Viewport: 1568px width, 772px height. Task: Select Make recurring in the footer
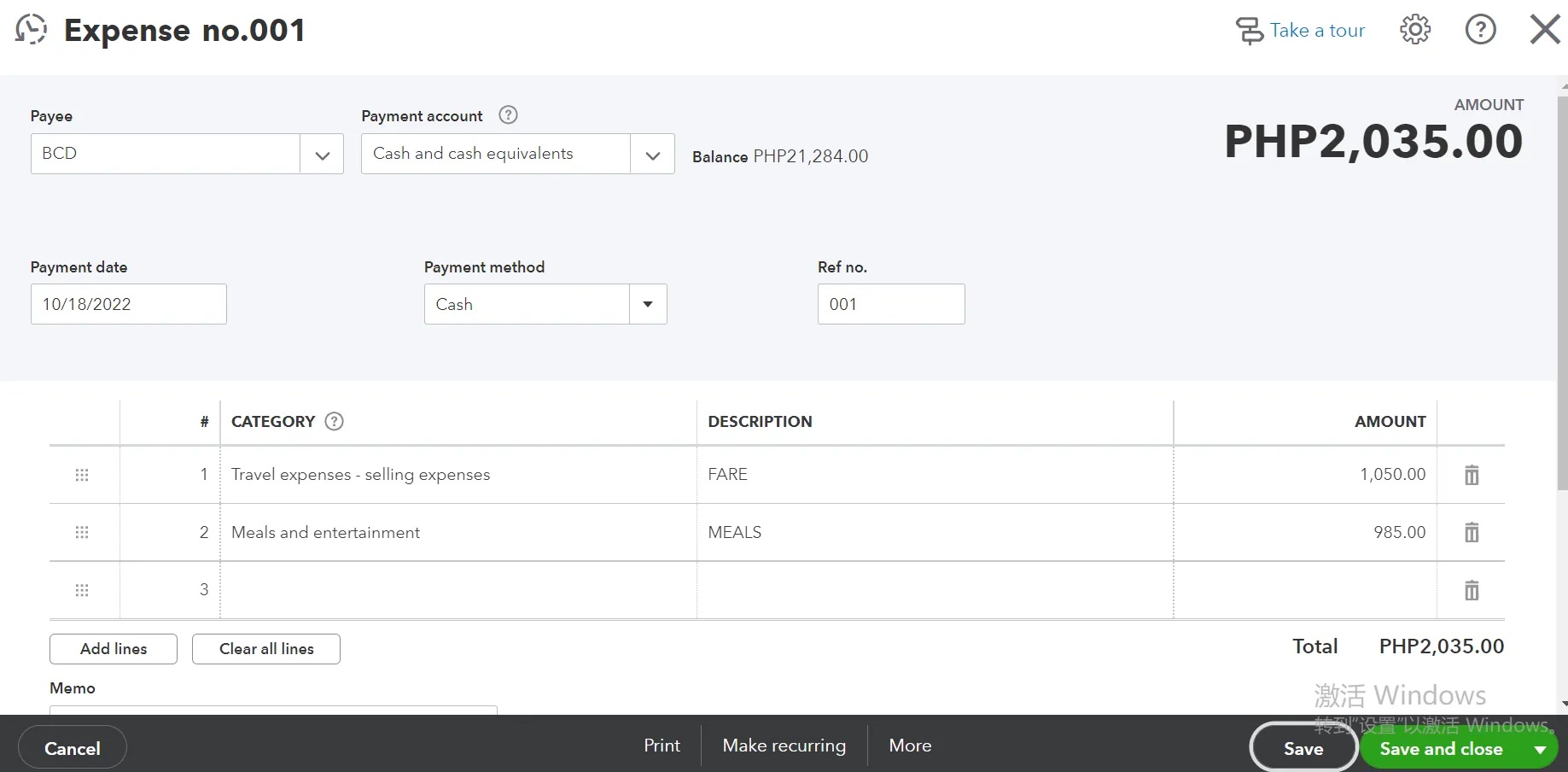(x=784, y=746)
